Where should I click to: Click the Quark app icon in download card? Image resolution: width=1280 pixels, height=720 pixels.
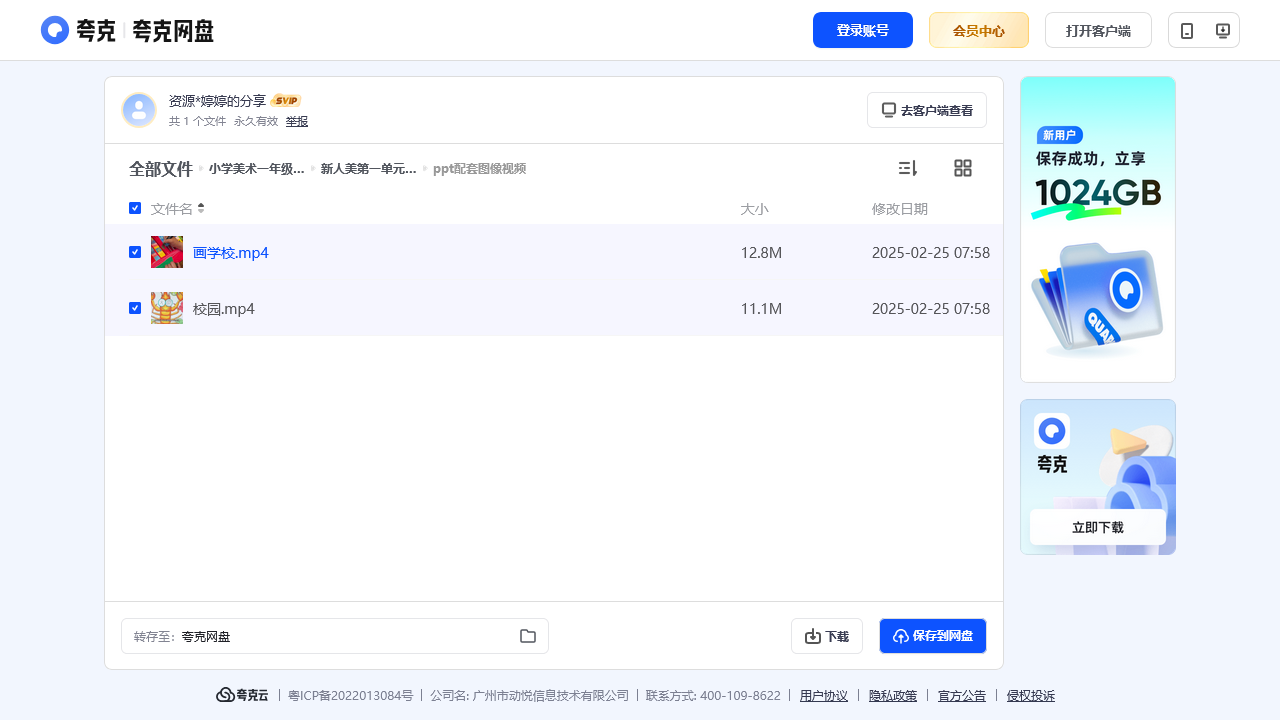(1052, 431)
